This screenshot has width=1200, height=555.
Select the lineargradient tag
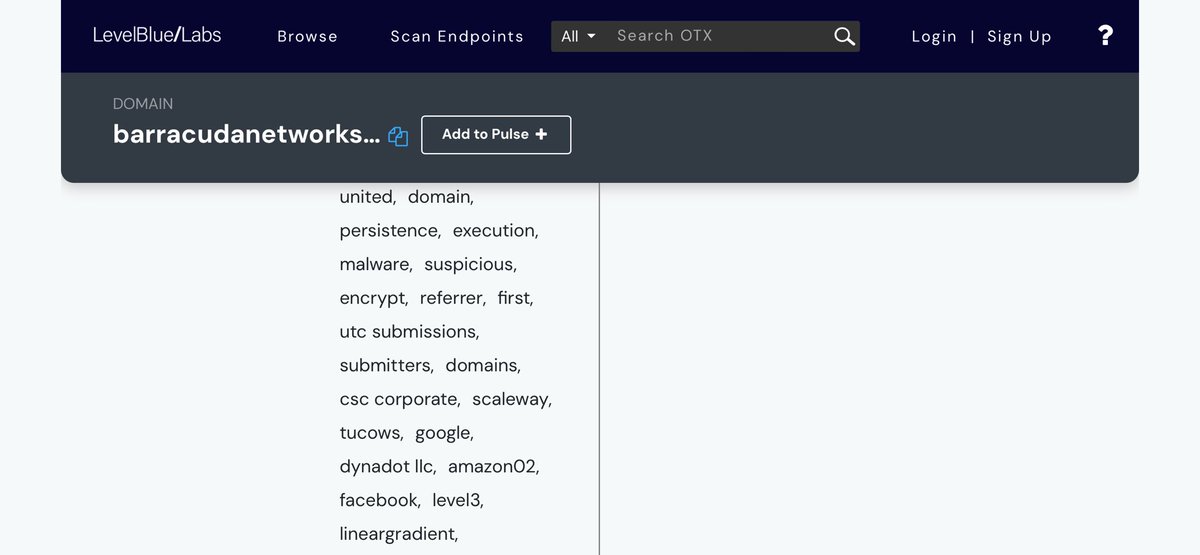[x=398, y=534]
